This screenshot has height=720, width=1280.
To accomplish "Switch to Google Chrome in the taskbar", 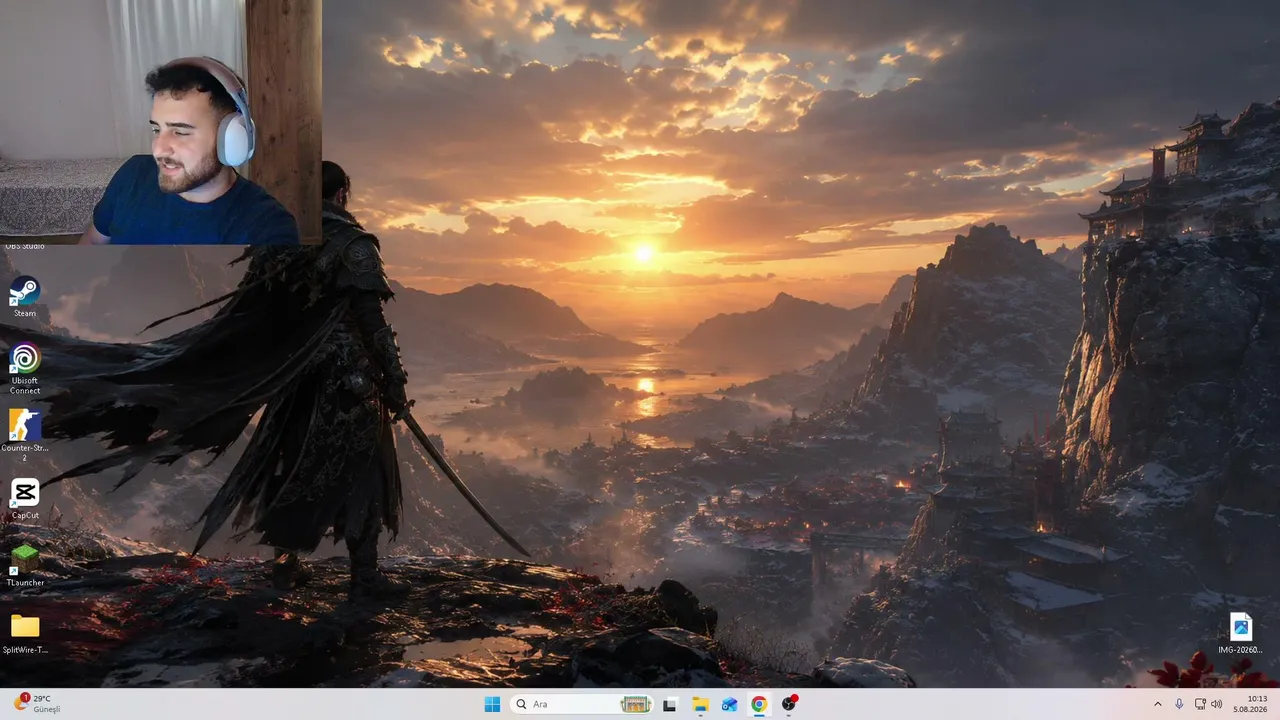I will (x=759, y=704).
